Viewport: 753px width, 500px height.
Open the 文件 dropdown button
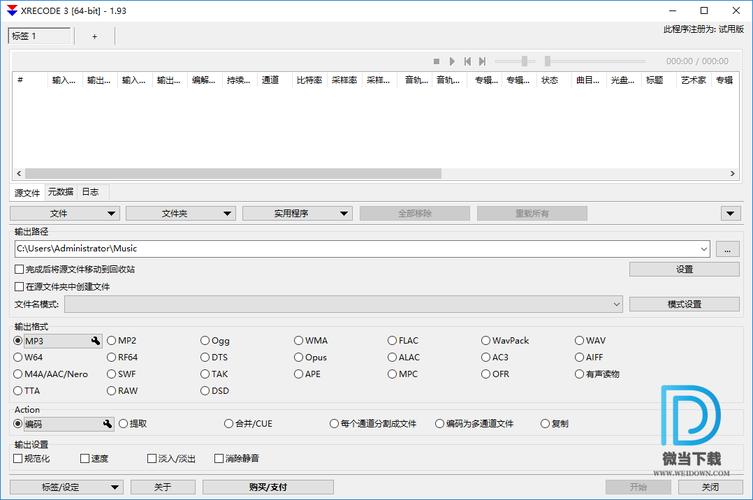(65, 213)
